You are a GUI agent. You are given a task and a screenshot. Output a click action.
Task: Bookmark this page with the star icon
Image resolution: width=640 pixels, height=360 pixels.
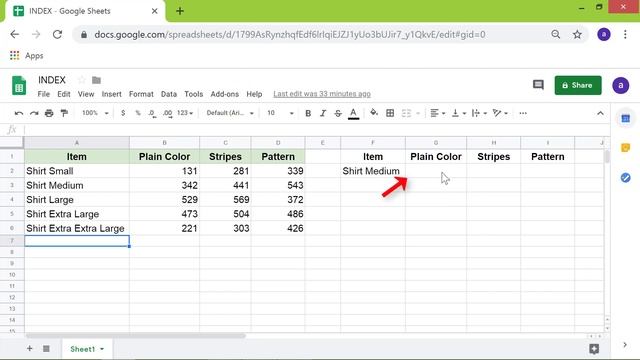point(577,35)
